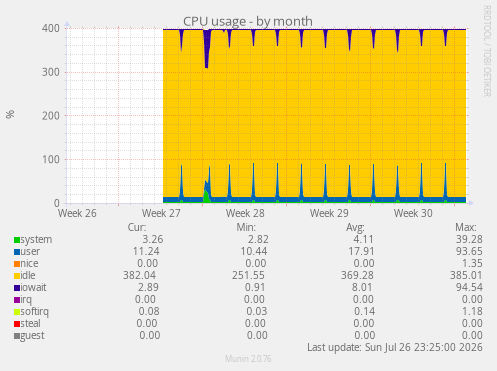Click system minimum value 2.82

258,240
